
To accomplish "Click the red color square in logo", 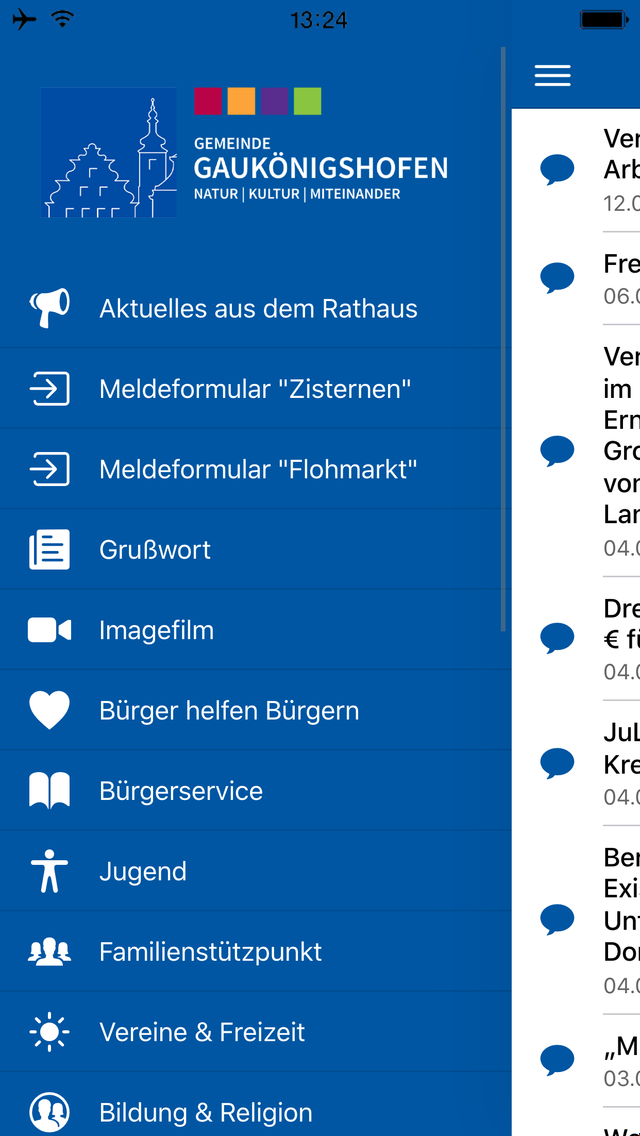I will point(208,101).
